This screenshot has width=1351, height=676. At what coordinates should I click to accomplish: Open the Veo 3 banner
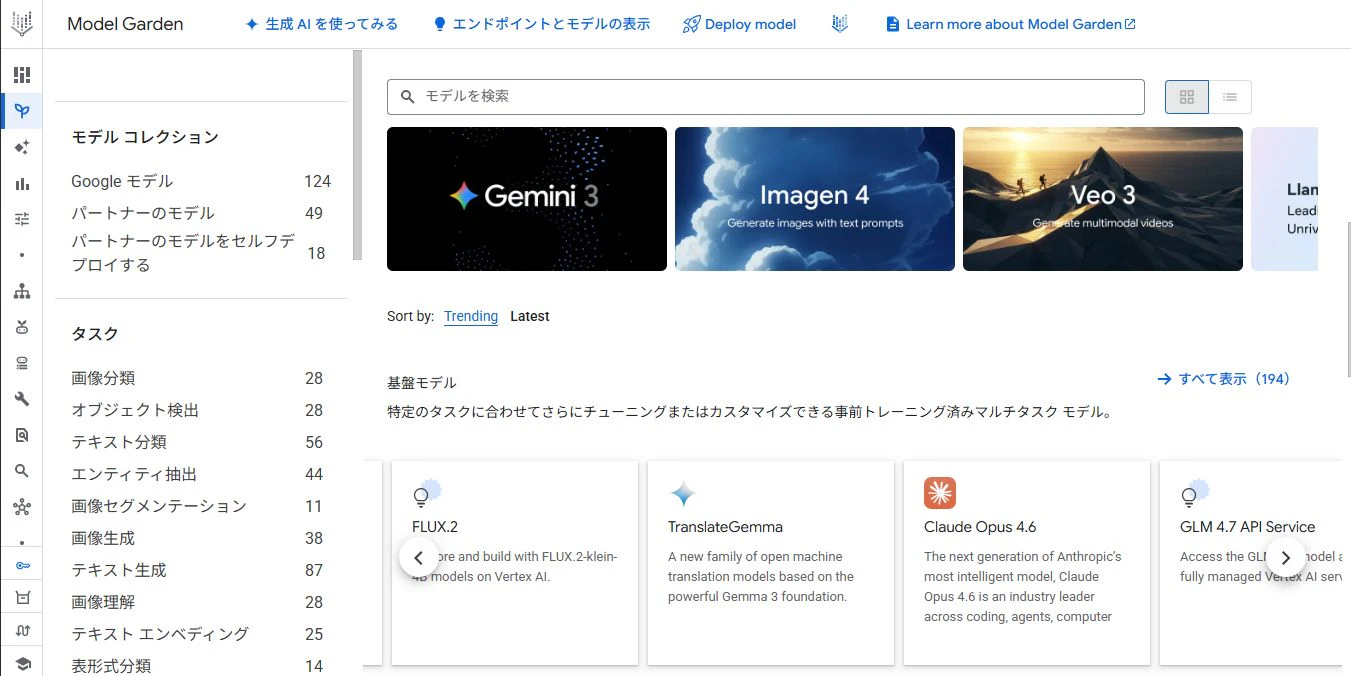1103,199
